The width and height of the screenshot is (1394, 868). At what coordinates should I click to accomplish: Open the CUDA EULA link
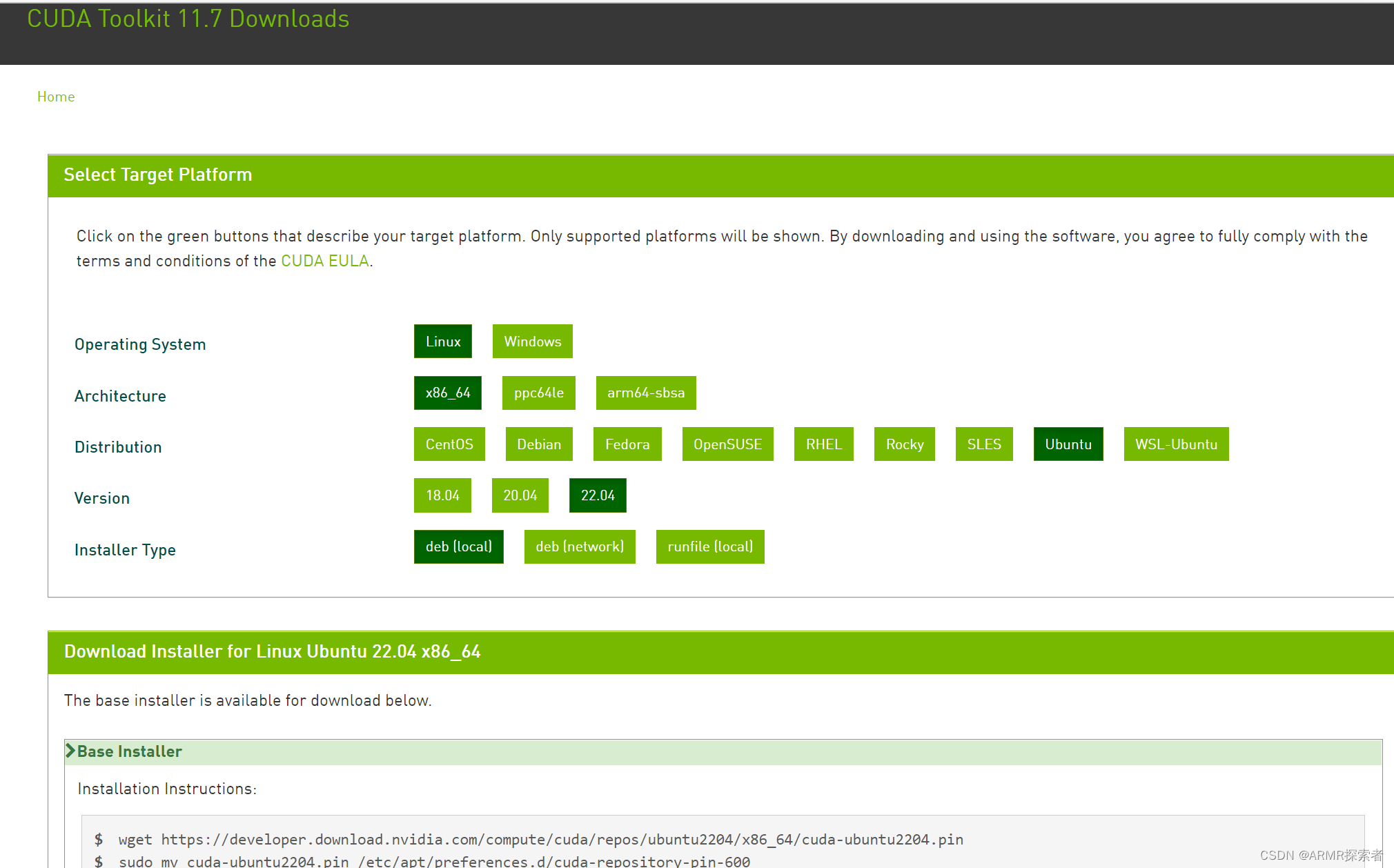pos(324,261)
